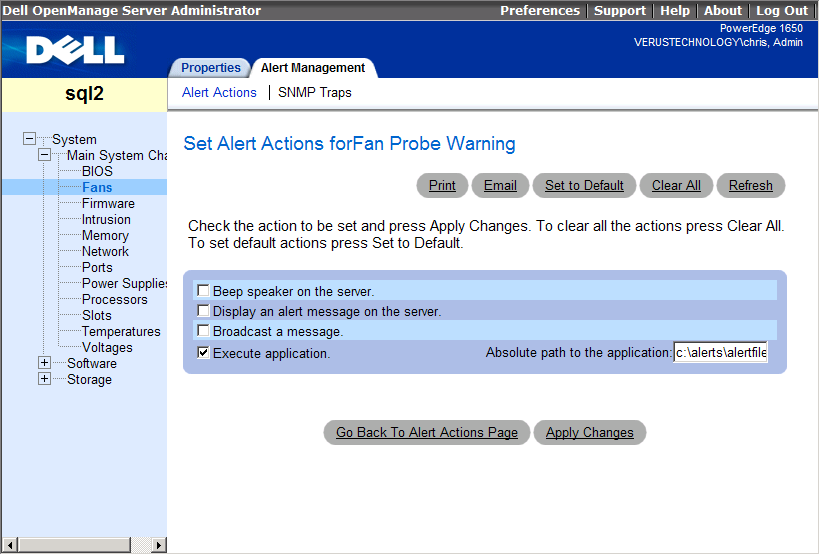Open Preferences in the top bar

[539, 10]
